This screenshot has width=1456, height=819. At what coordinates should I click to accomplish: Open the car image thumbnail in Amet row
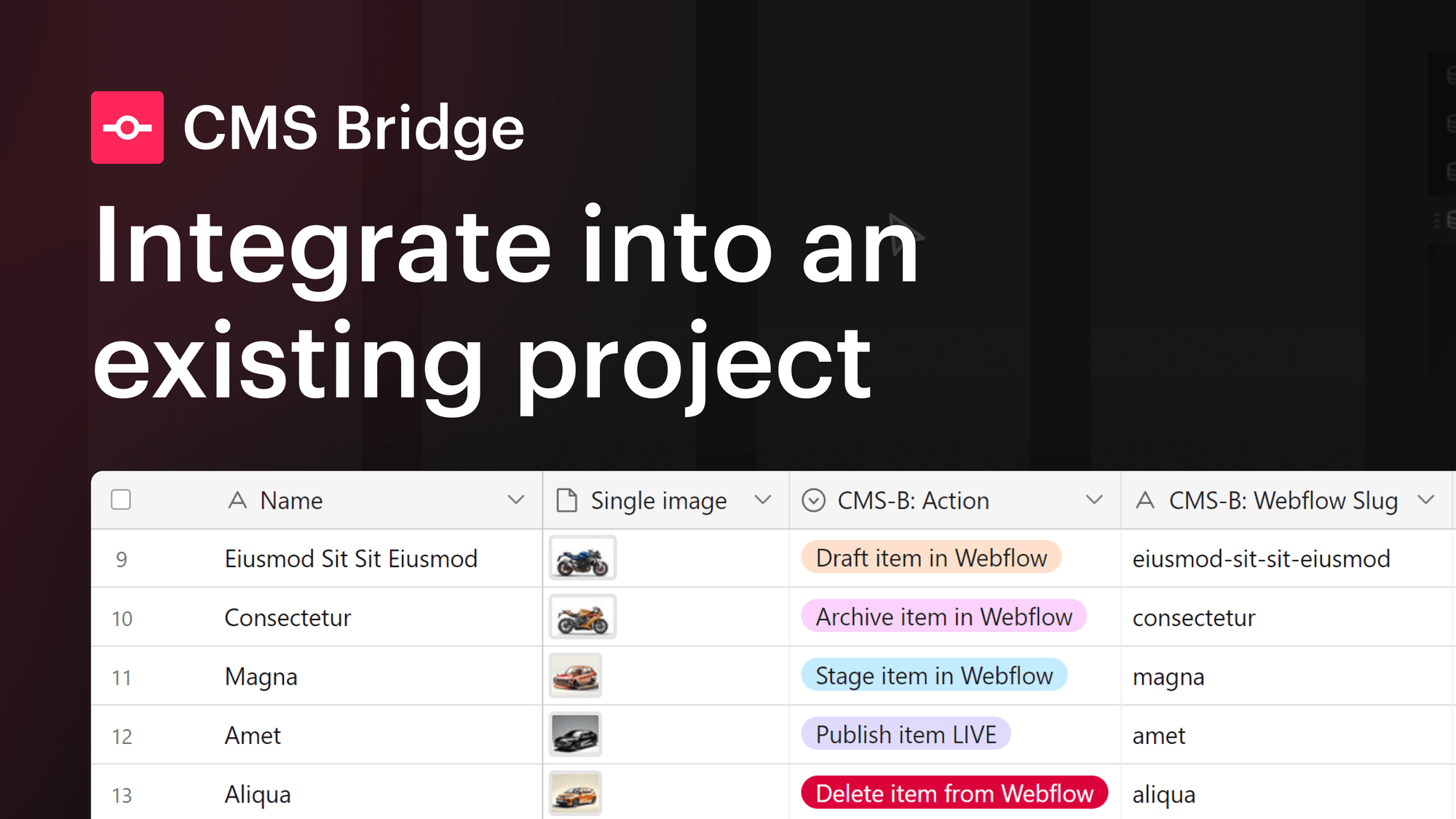(x=575, y=735)
